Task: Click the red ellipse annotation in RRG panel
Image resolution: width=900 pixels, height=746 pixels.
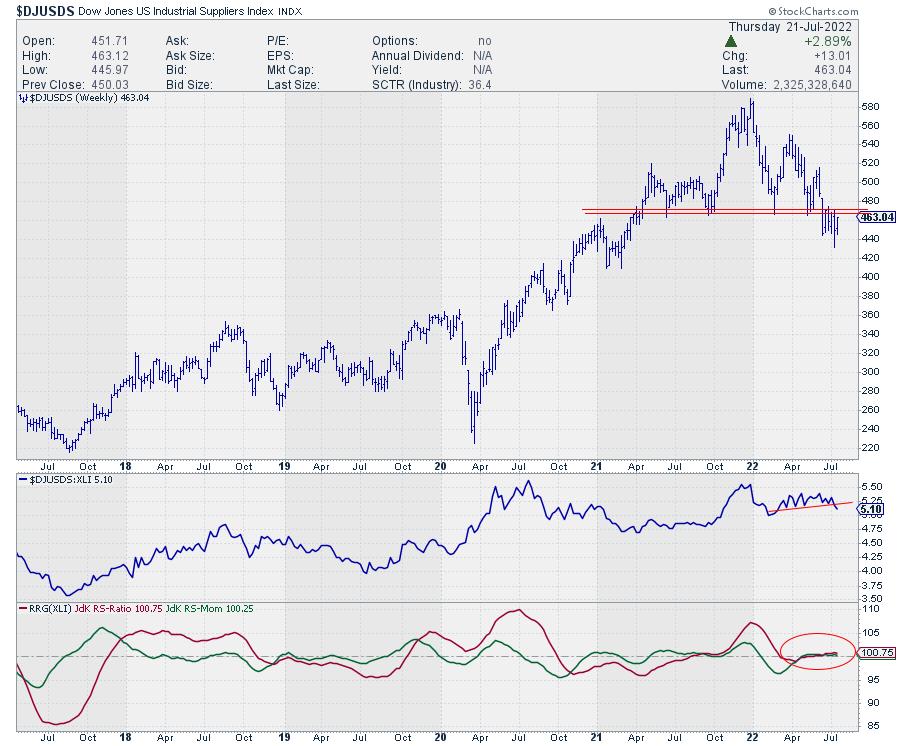Action: click(817, 650)
